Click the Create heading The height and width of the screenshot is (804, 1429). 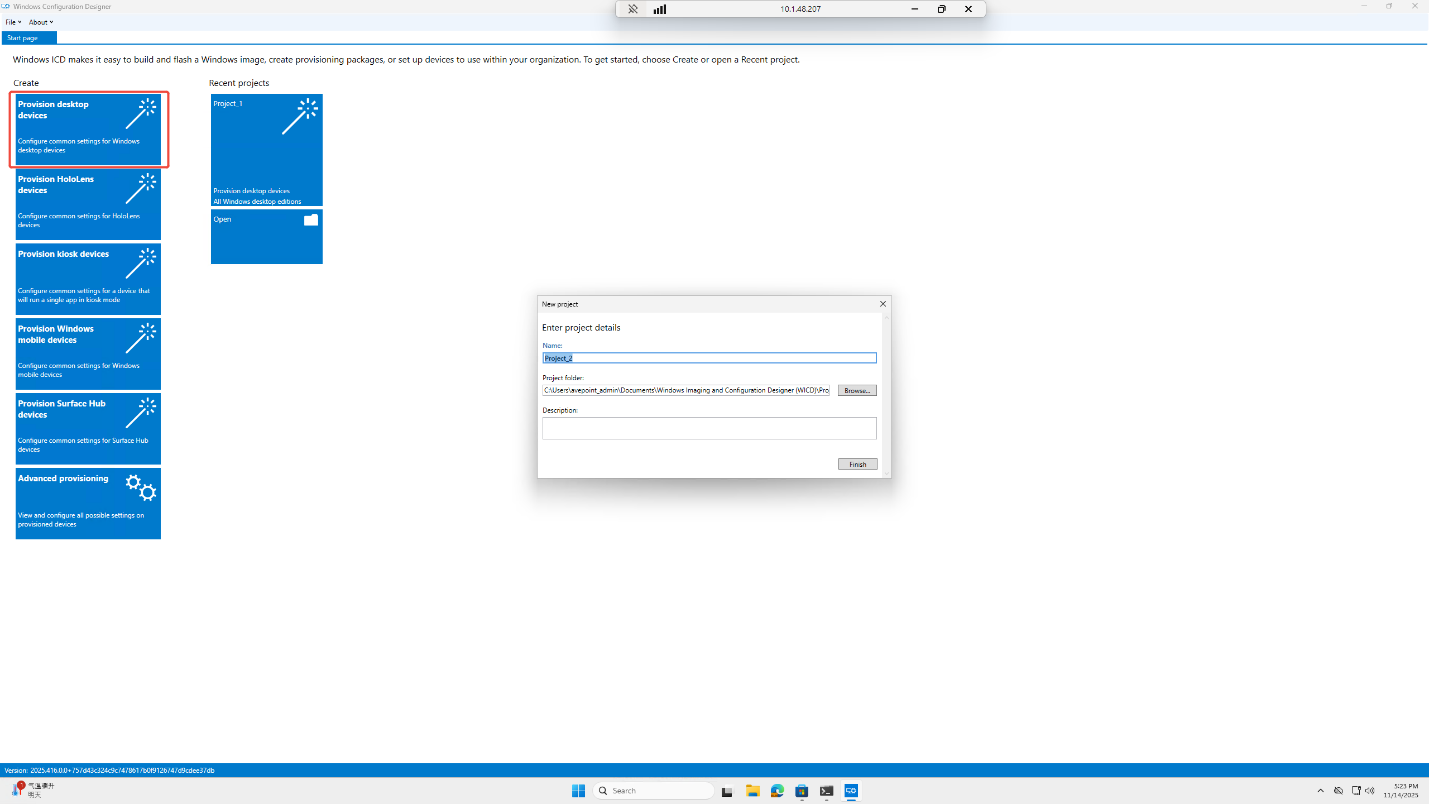26,83
